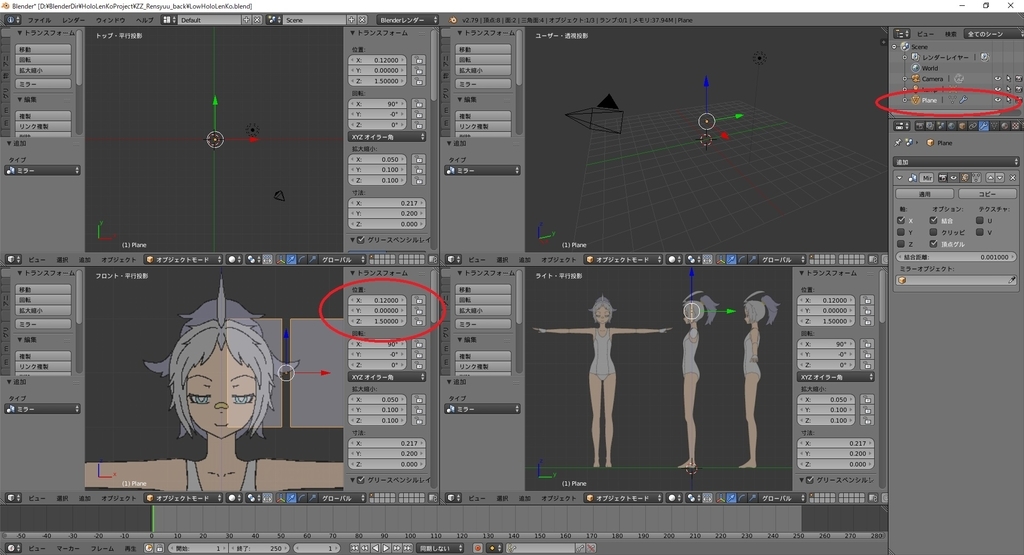Image resolution: width=1024 pixels, height=555 pixels.
Task: Switch to Object properties cube tab
Action: [962, 126]
